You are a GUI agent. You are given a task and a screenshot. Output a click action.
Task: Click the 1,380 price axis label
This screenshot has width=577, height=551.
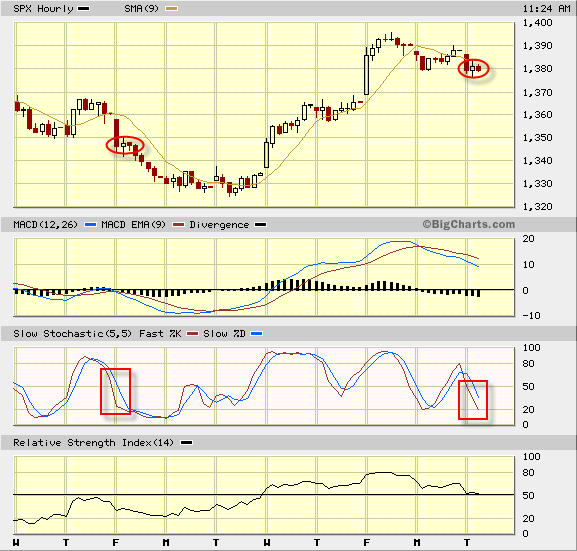pos(538,69)
